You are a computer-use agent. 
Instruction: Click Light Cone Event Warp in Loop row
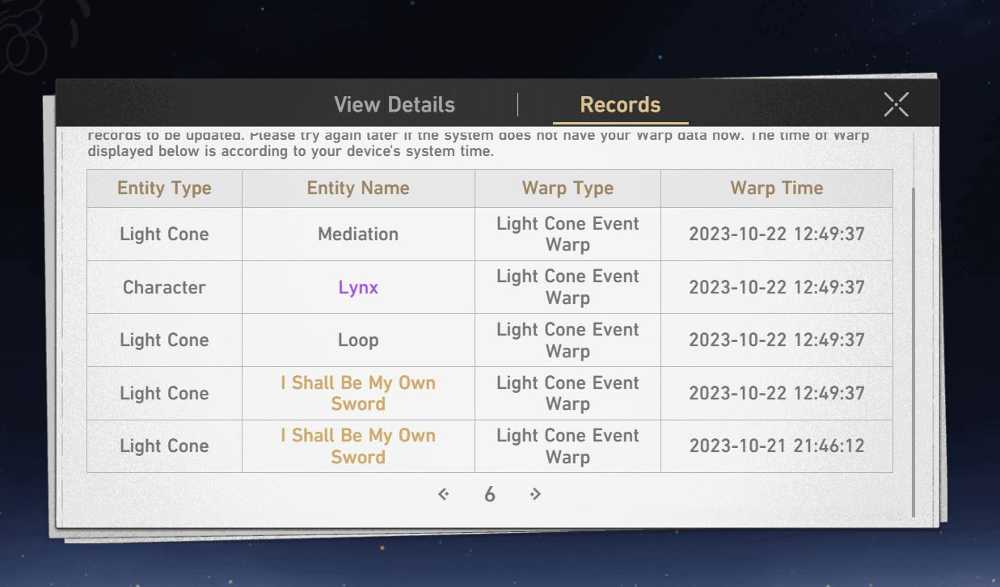[x=568, y=340]
